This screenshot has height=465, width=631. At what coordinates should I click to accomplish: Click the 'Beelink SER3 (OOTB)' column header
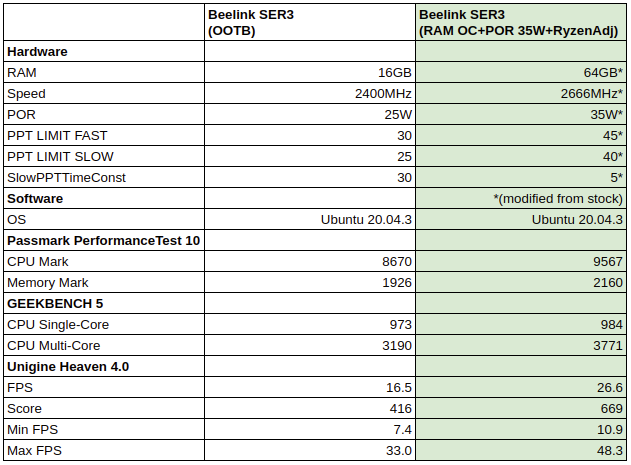[310, 22]
